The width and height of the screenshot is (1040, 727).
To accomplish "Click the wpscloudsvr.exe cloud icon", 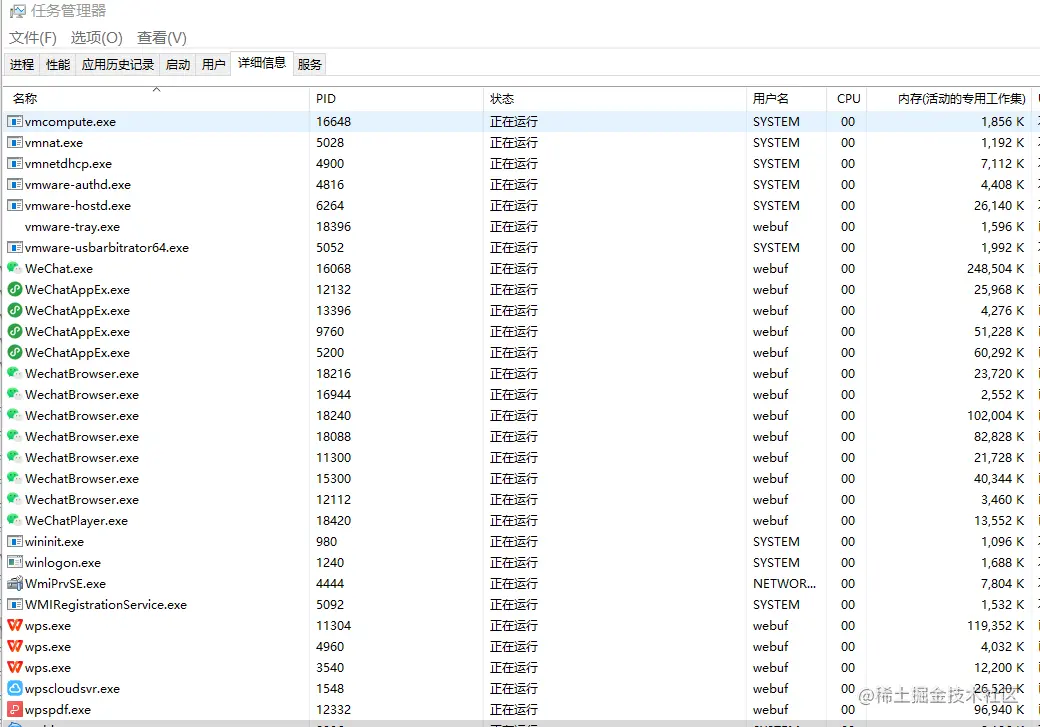I will [15, 689].
